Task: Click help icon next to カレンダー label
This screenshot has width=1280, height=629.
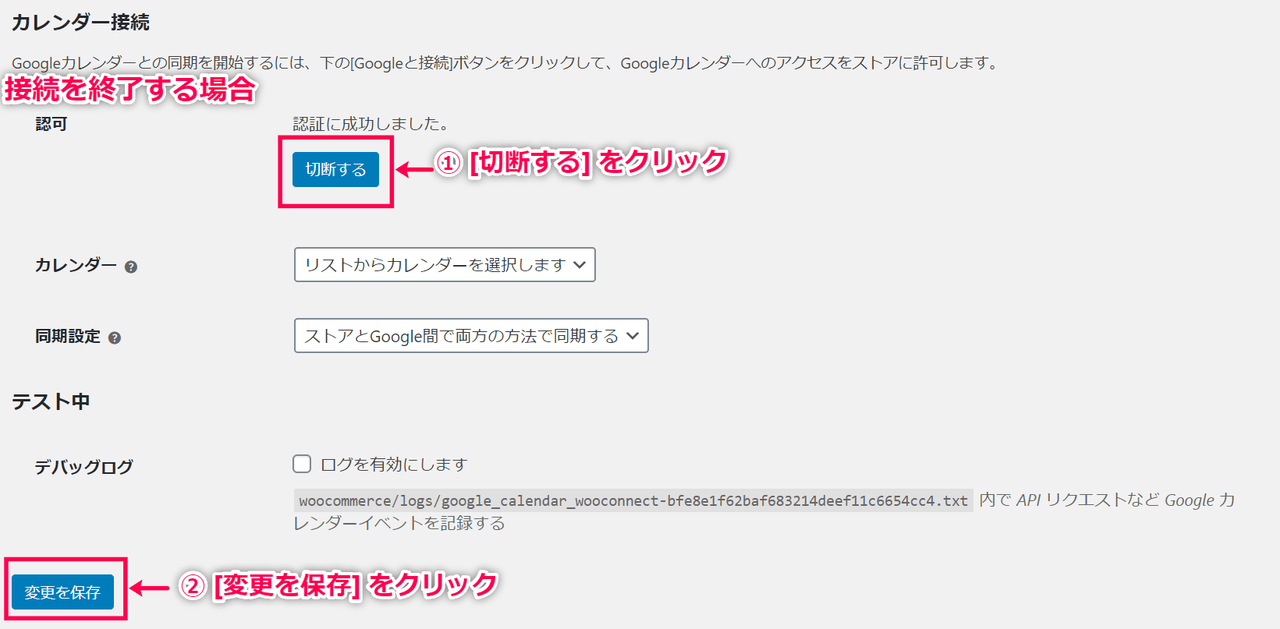Action: click(131, 267)
